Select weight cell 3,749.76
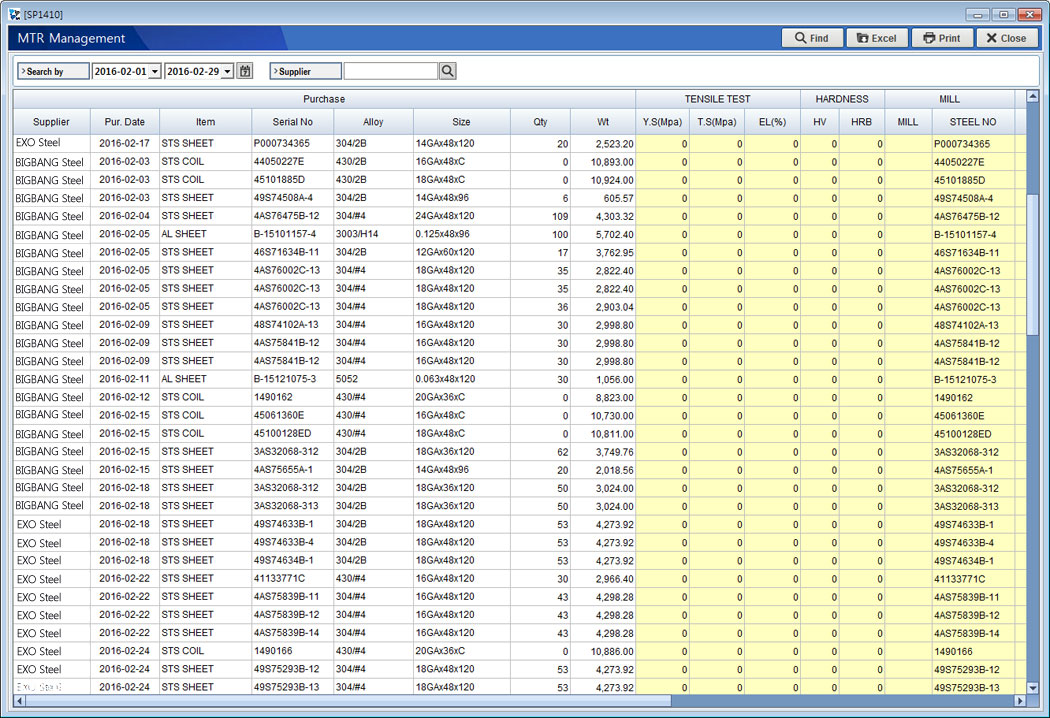This screenshot has height=718, width=1050. [603, 452]
